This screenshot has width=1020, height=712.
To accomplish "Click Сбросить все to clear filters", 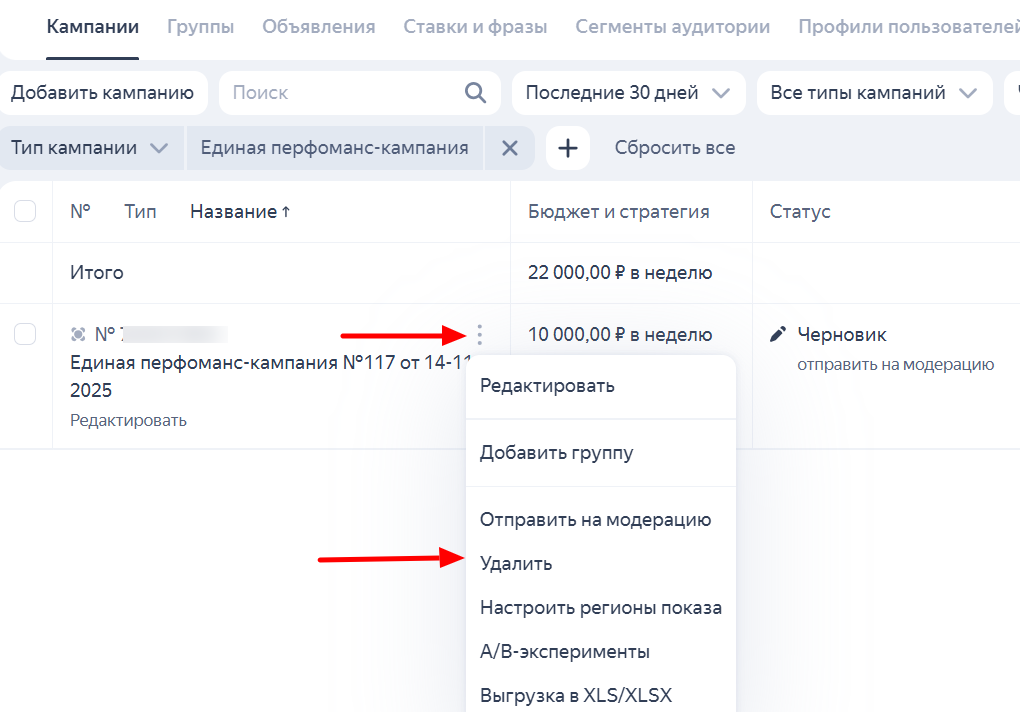I will click(675, 148).
